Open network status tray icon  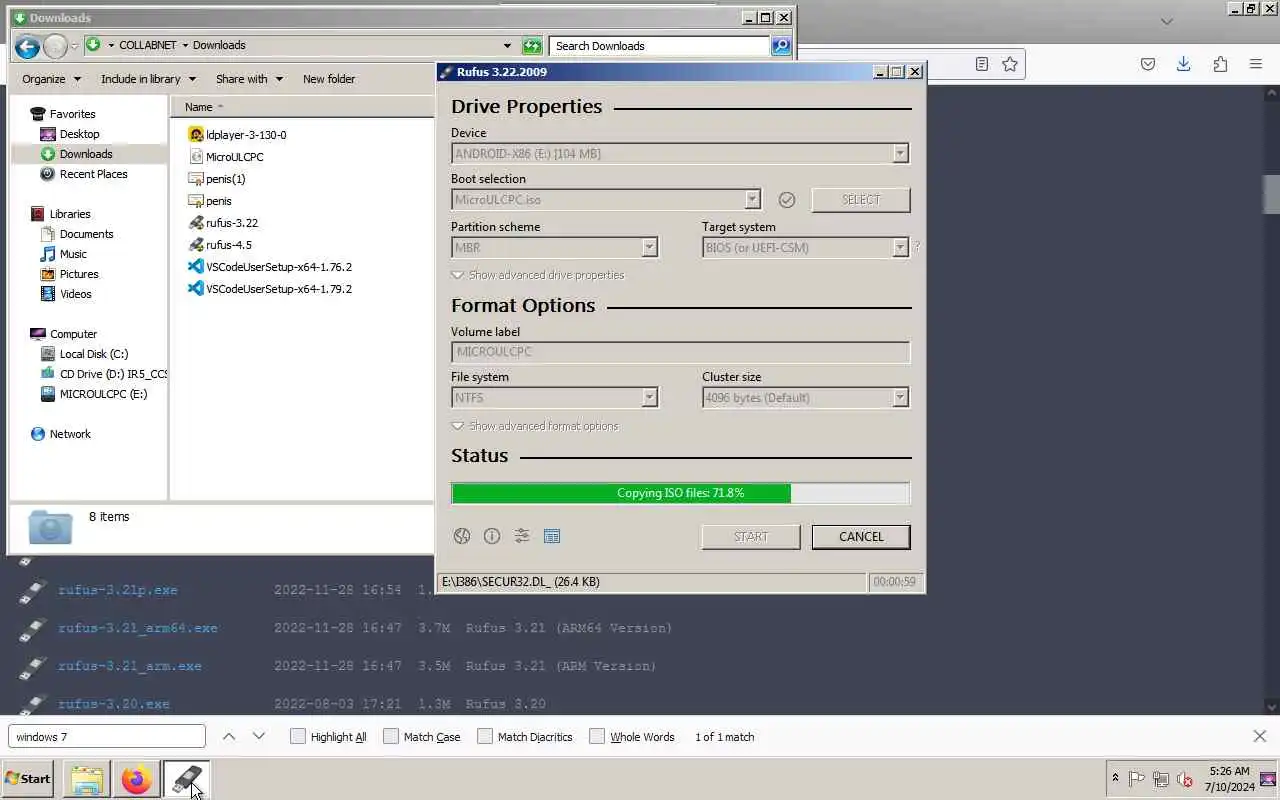click(1161, 779)
